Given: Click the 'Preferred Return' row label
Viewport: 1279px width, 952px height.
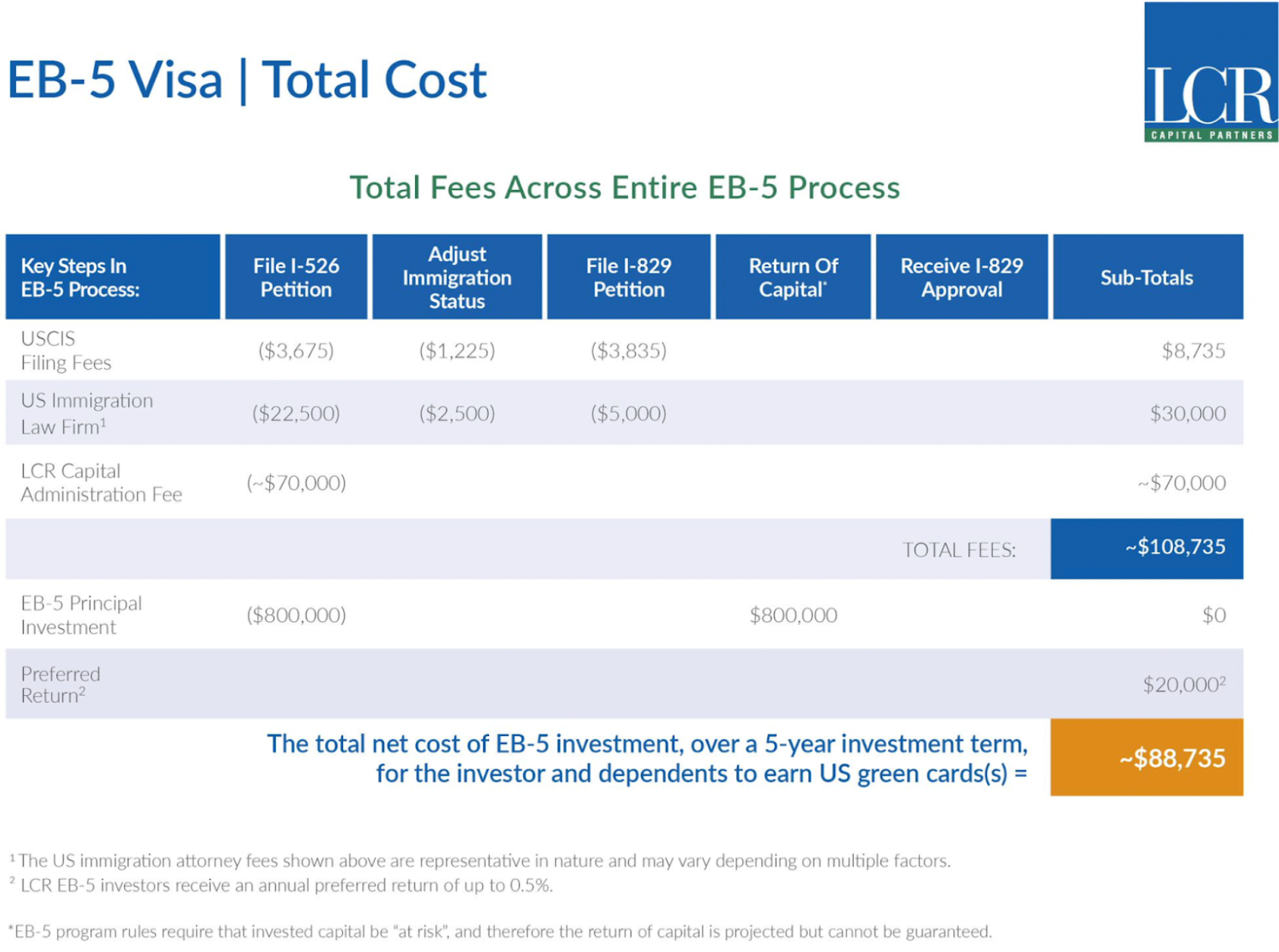Looking at the screenshot, I should 61,684.
